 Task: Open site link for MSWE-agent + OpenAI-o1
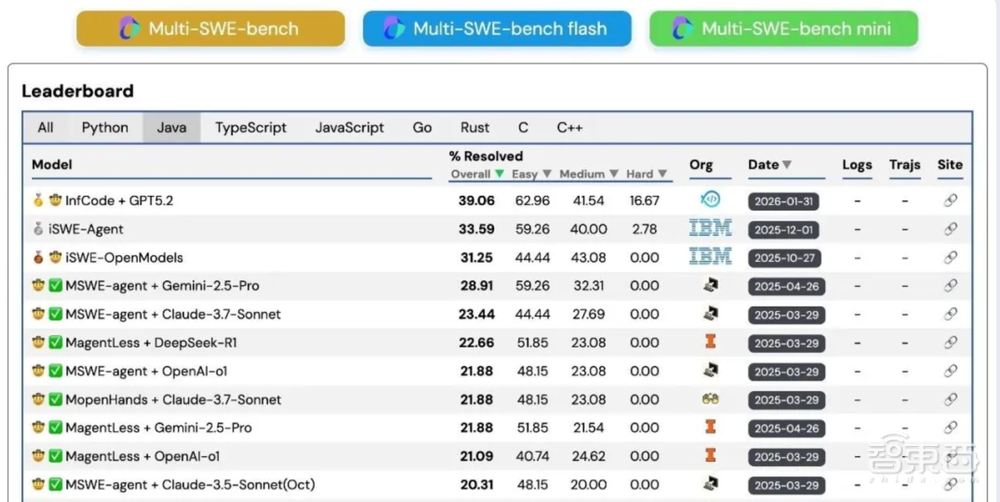tap(950, 371)
